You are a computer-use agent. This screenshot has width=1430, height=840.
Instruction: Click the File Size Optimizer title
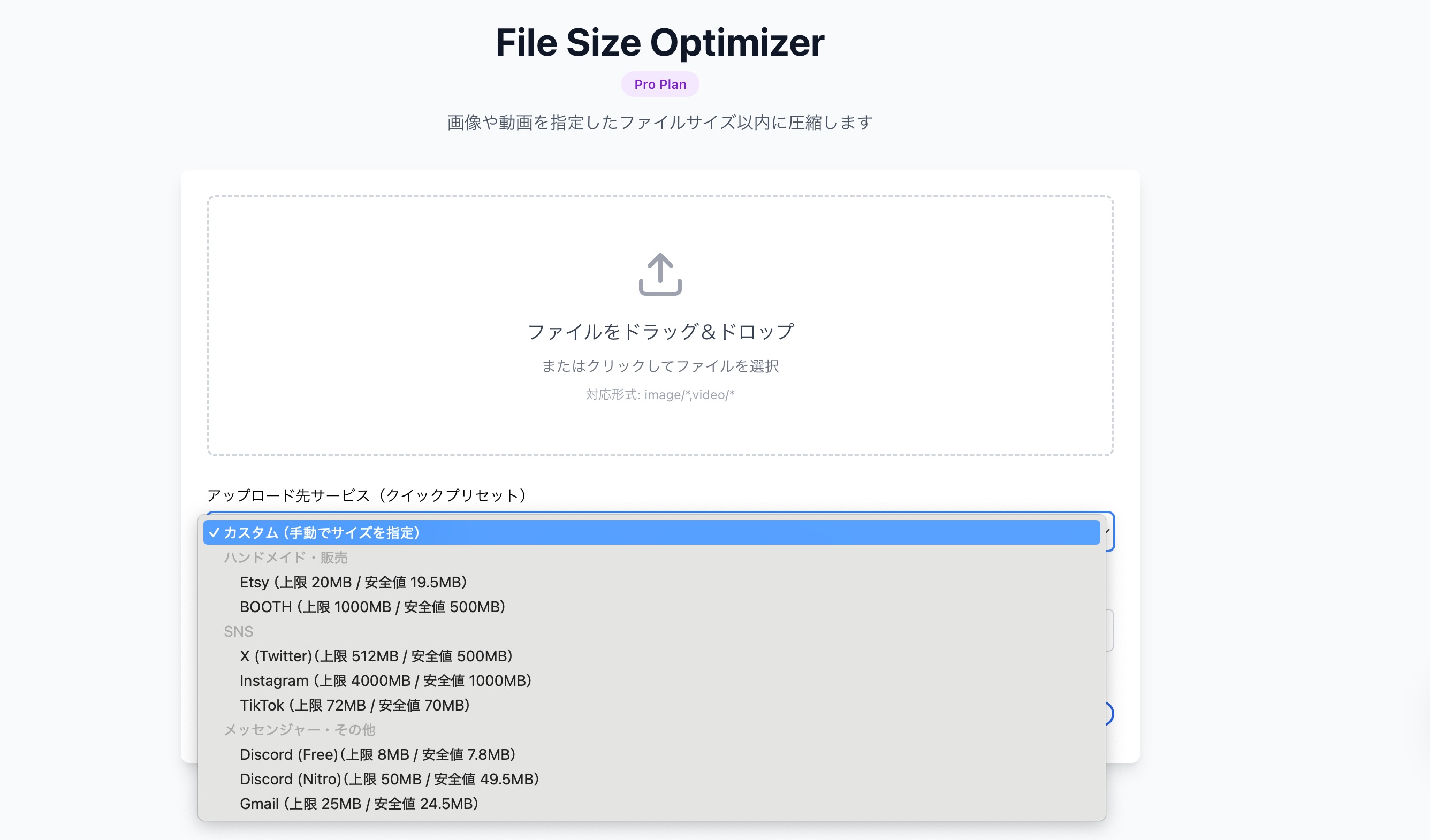point(660,43)
